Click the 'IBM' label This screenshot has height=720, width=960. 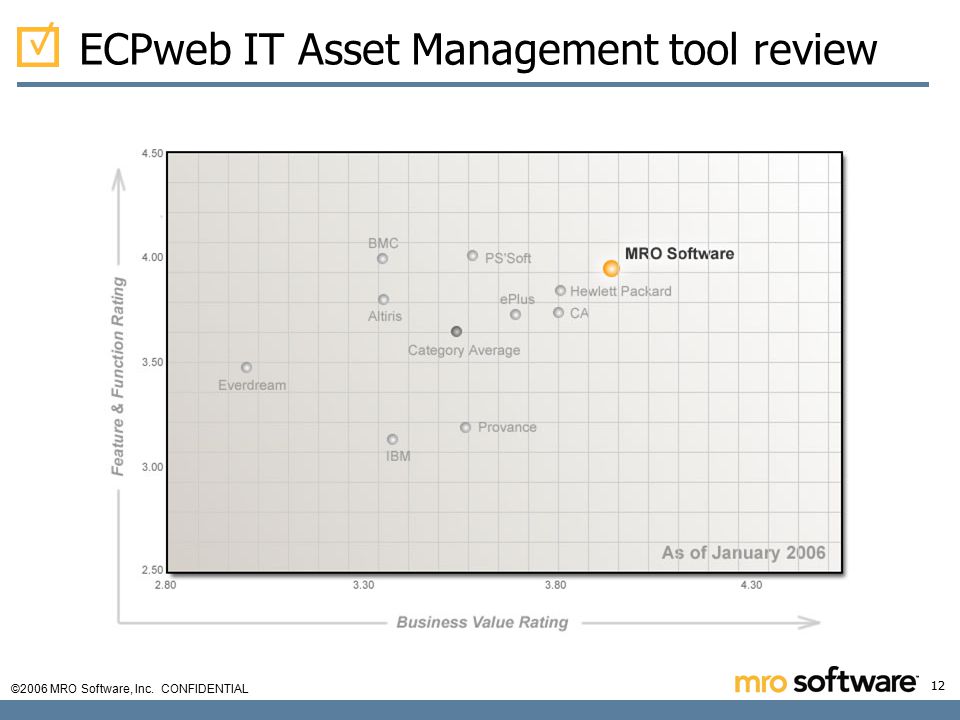tap(398, 456)
